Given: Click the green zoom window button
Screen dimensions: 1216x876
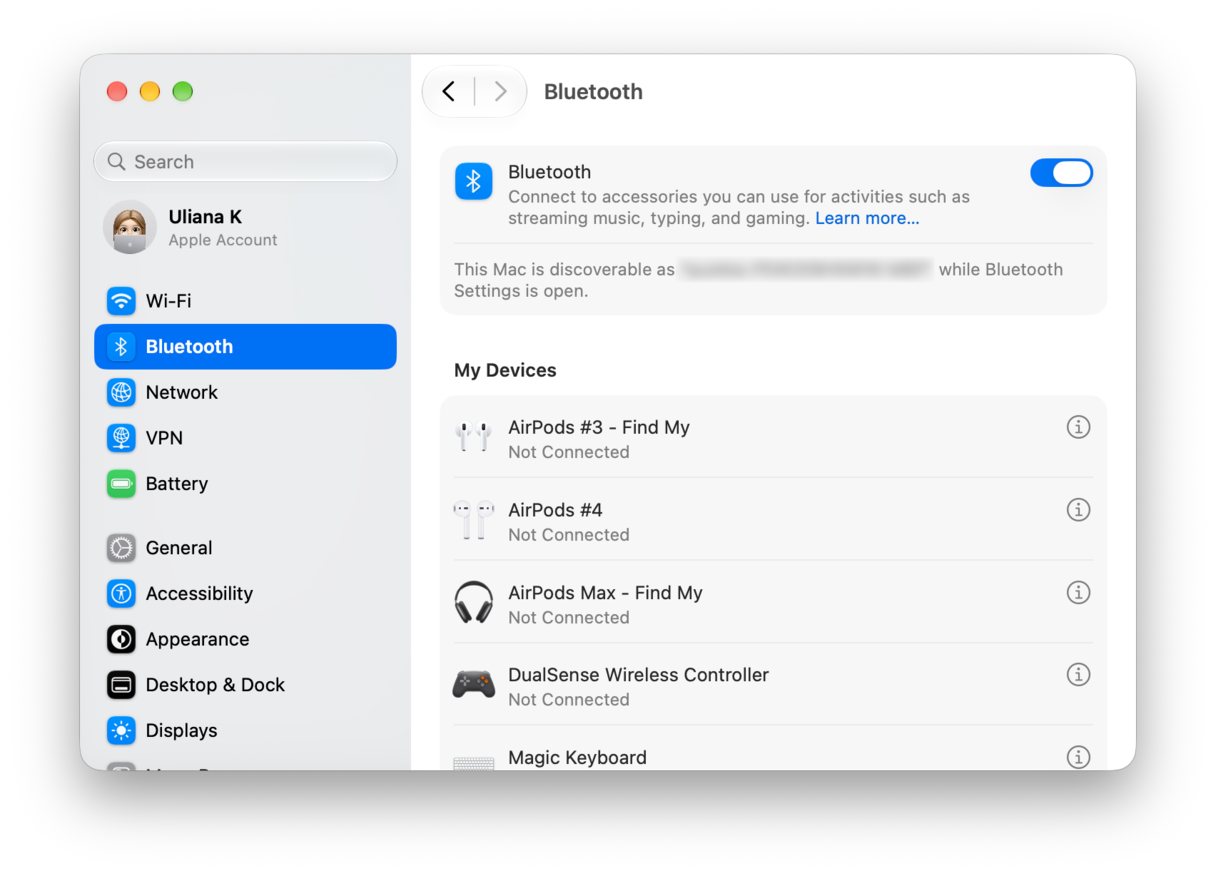Looking at the screenshot, I should [182, 92].
